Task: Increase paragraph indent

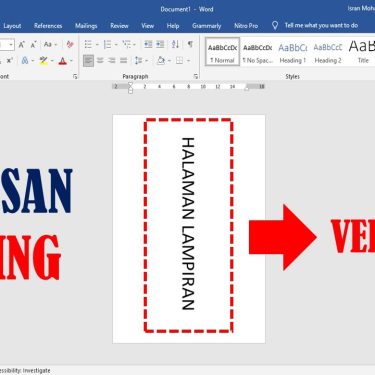Action: [x=160, y=44]
